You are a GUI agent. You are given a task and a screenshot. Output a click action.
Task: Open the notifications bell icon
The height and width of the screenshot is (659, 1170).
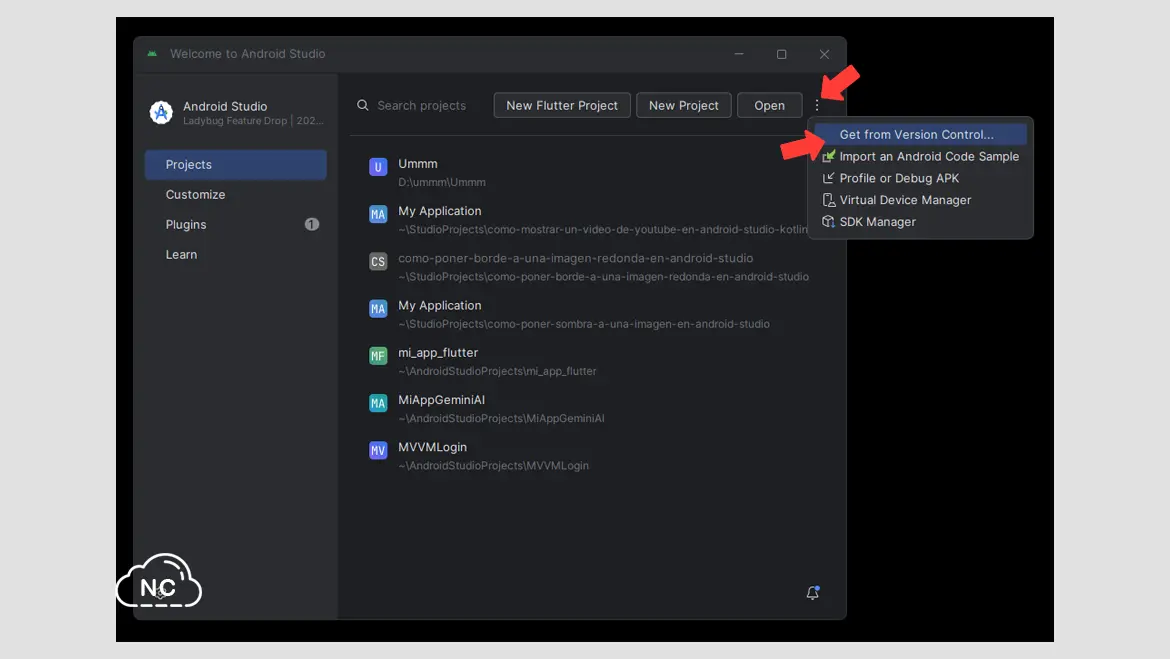point(813,593)
